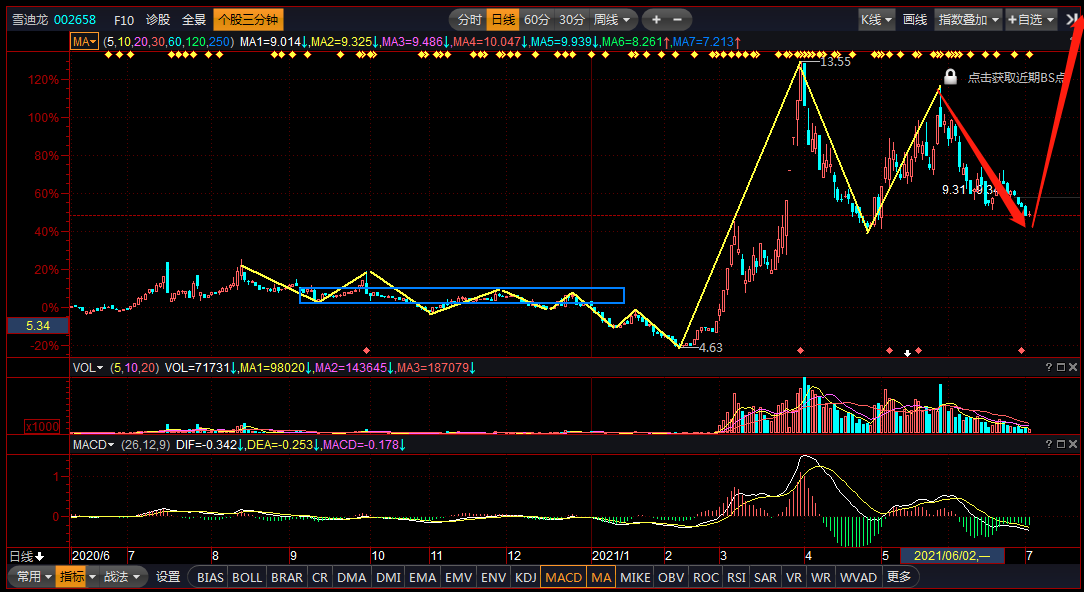The width and height of the screenshot is (1084, 592).
Task: Switch to the 分时 intraday view
Action: pyautogui.click(x=469, y=19)
